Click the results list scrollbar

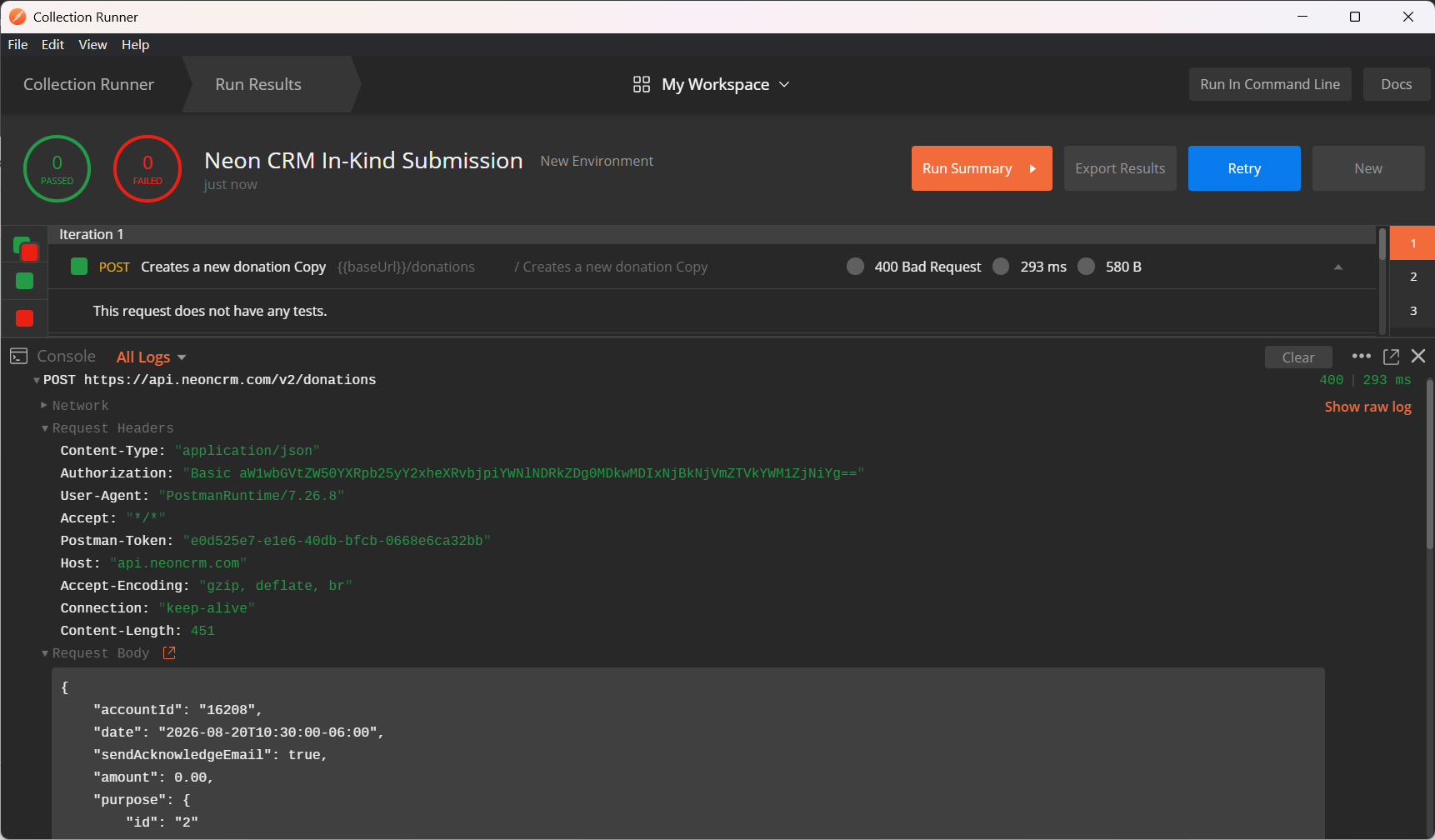(1382, 244)
